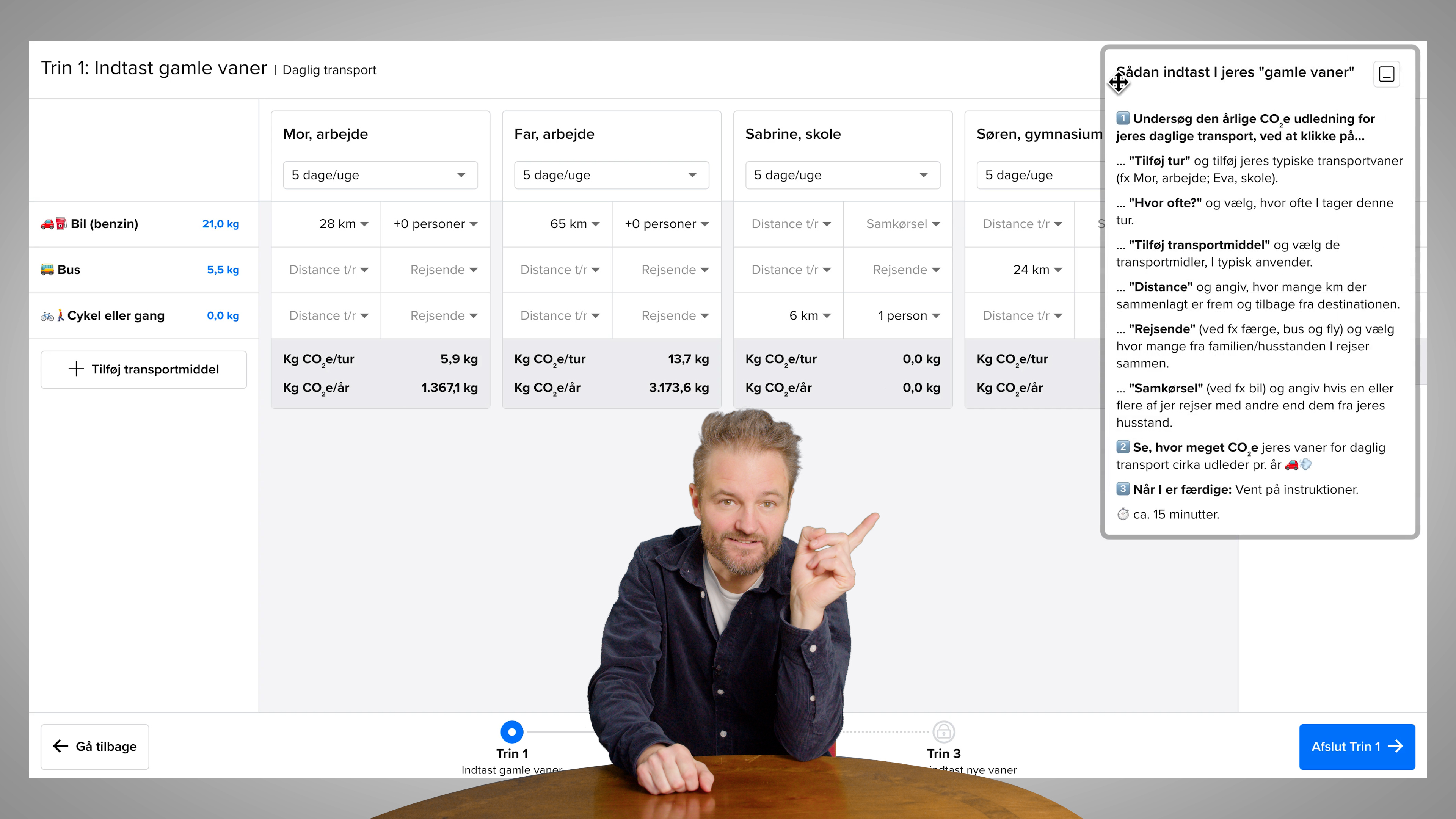Minimize the instruction panel via square icon
This screenshot has height=819, width=1456.
(1387, 74)
